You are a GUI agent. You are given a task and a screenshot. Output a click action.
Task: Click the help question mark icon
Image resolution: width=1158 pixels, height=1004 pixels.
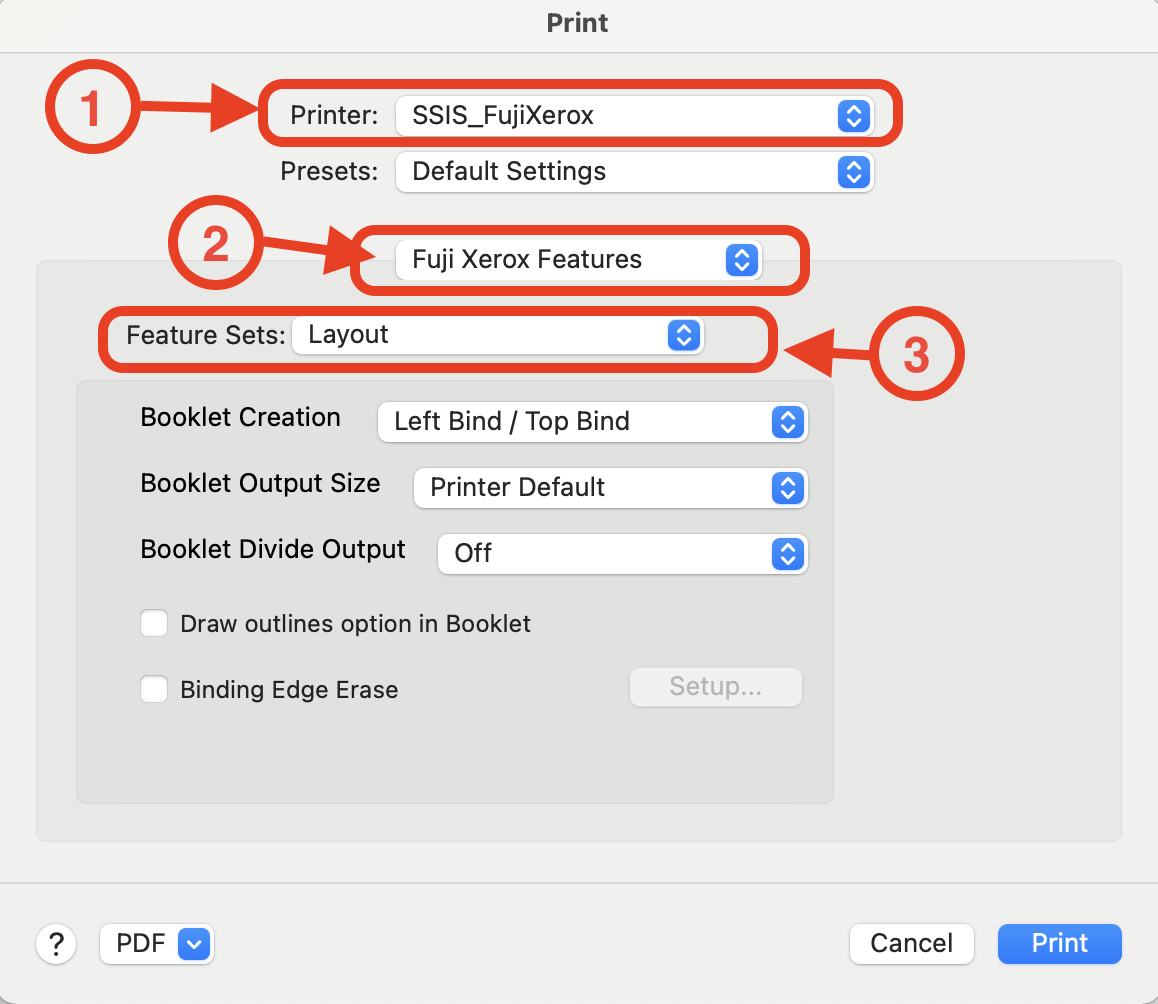(x=56, y=943)
